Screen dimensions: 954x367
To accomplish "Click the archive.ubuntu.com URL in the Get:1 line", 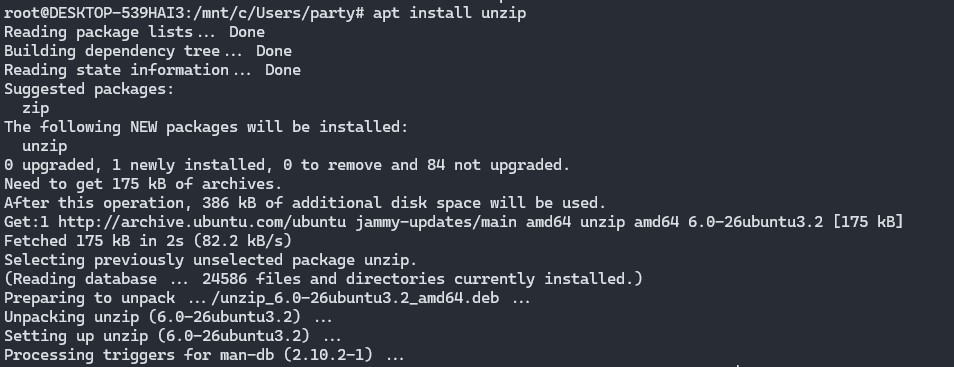I will click(204, 222).
